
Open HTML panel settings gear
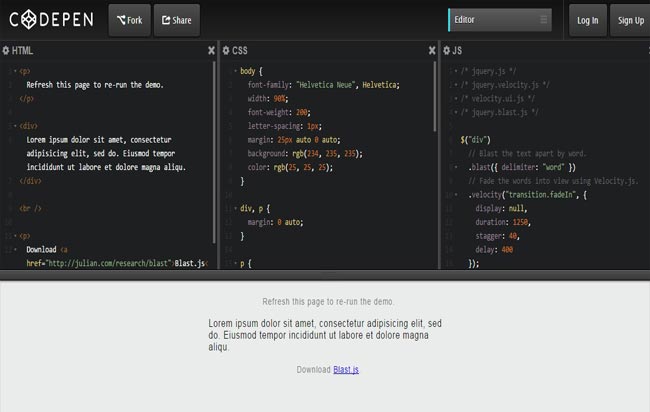click(6, 51)
